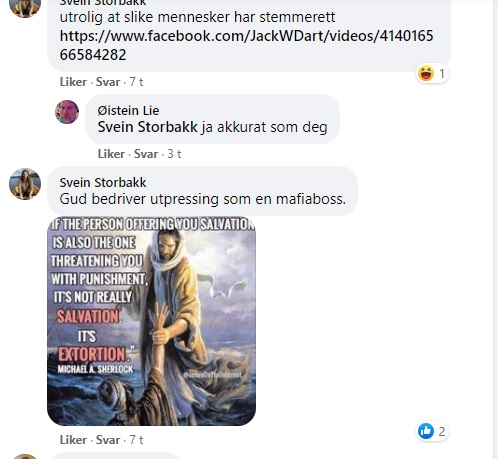Screen dimensions: 498x459
Task: Click the partially visible avatar at top
Action: tap(25, 8)
